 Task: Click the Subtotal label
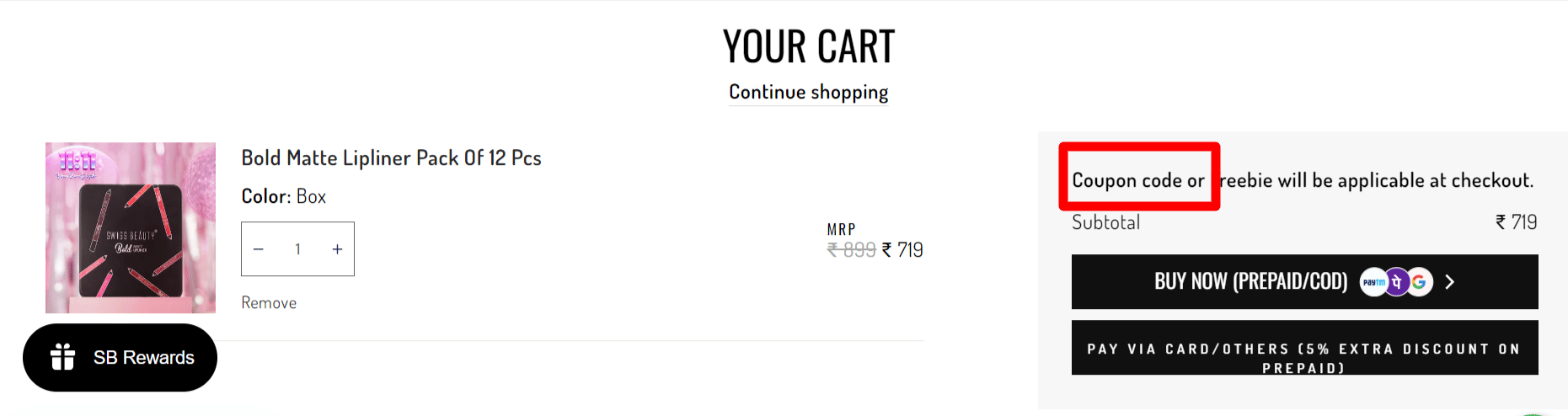[1105, 222]
